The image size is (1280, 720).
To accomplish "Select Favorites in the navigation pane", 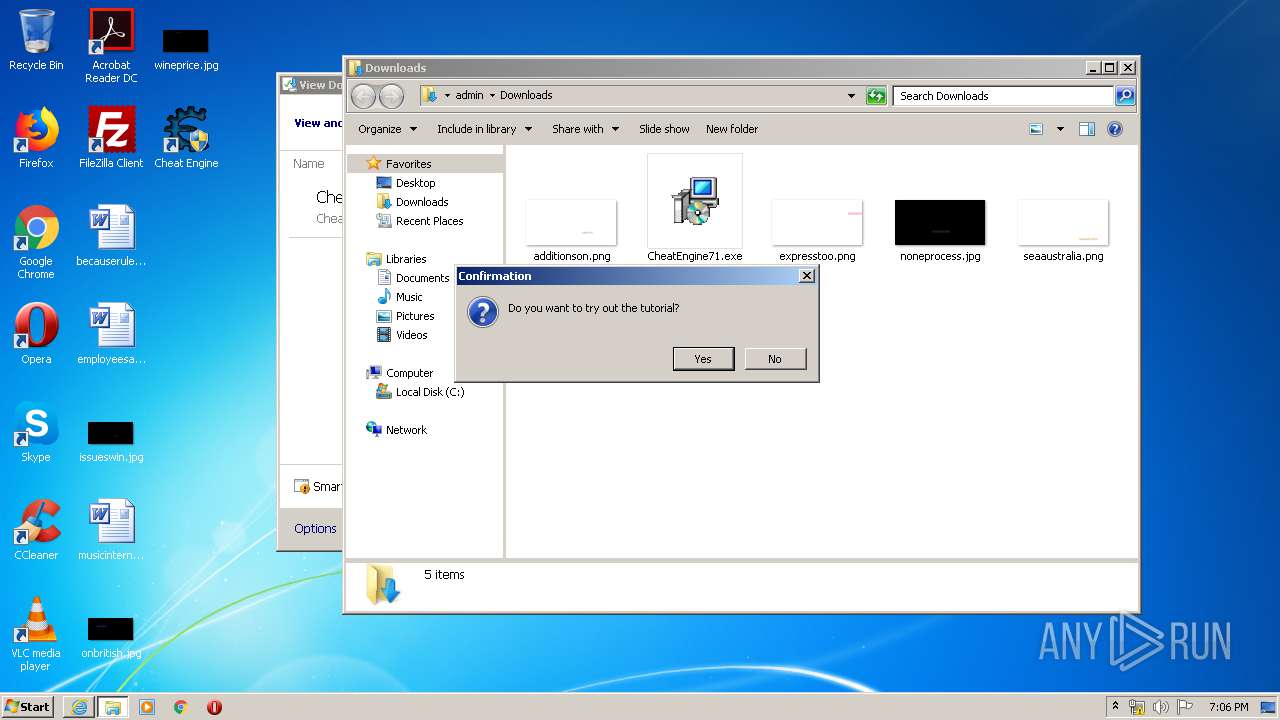I will pos(408,164).
